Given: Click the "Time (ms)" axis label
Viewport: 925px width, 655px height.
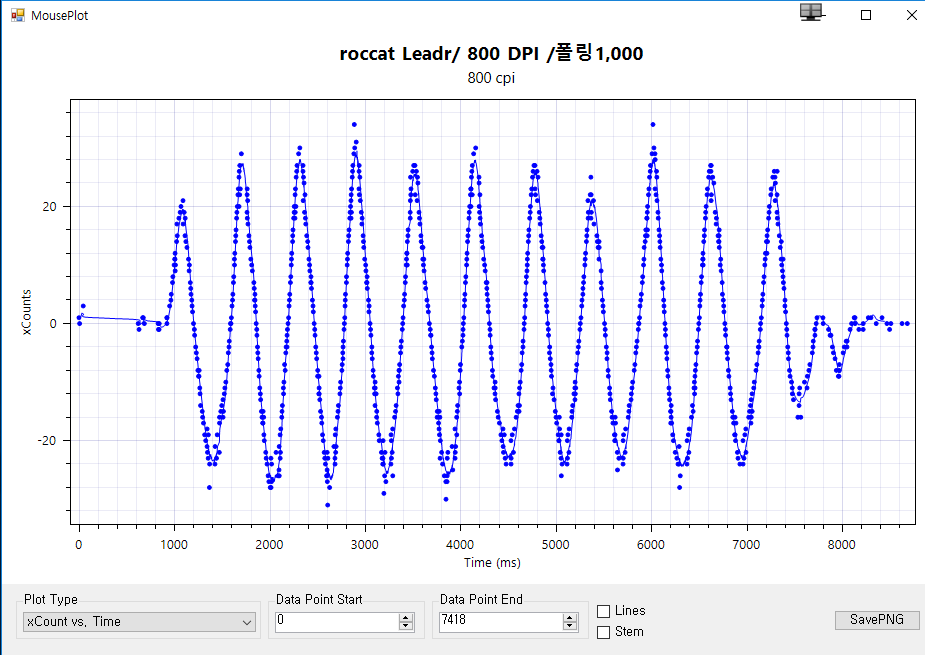Looking at the screenshot, I should pos(491,563).
